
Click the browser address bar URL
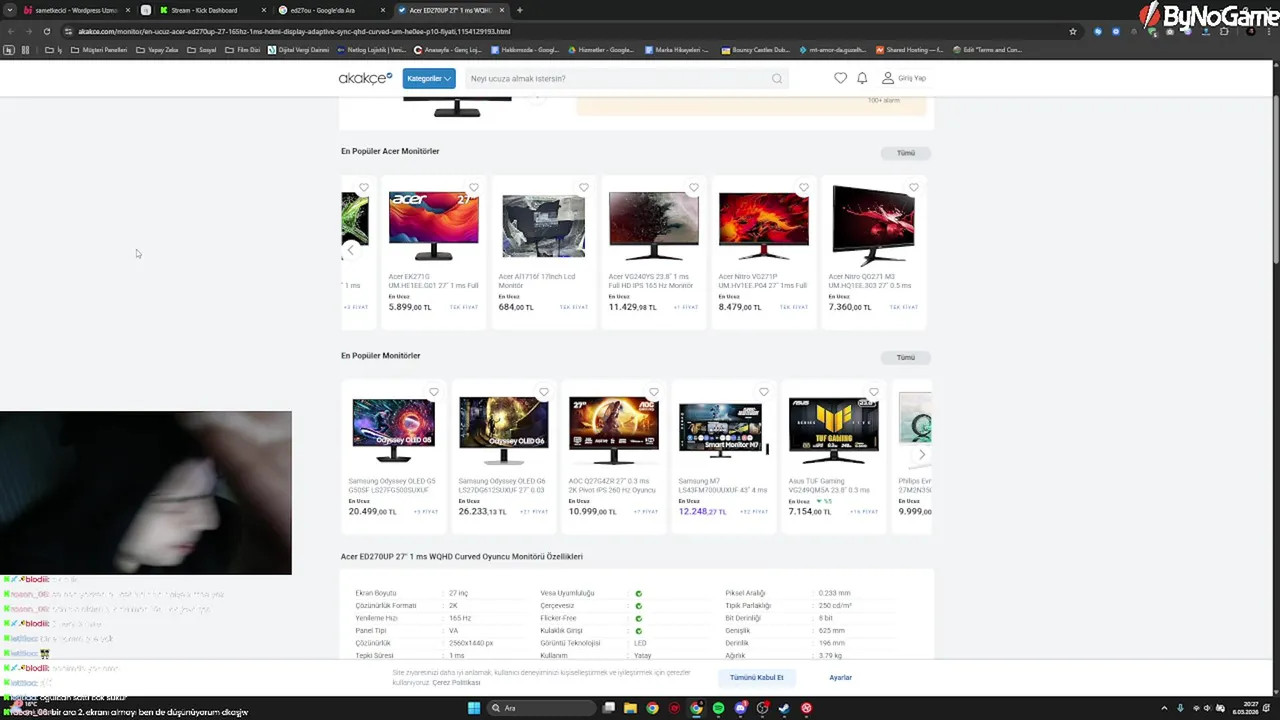pos(294,31)
